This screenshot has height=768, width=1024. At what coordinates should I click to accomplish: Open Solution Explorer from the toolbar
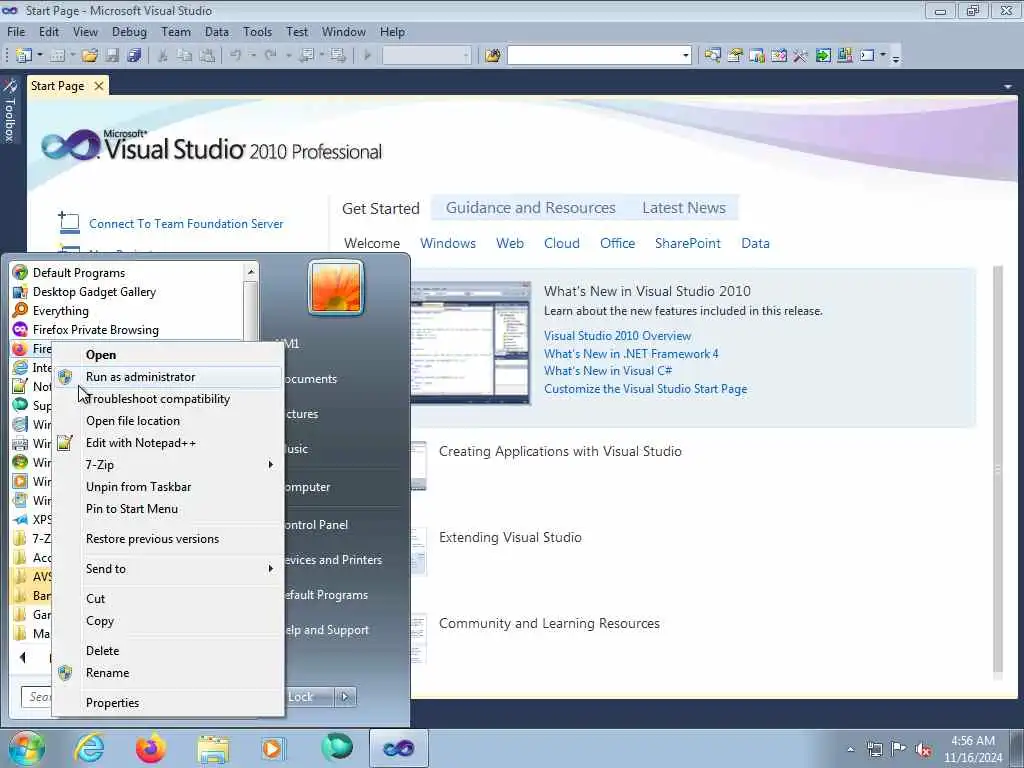click(712, 56)
